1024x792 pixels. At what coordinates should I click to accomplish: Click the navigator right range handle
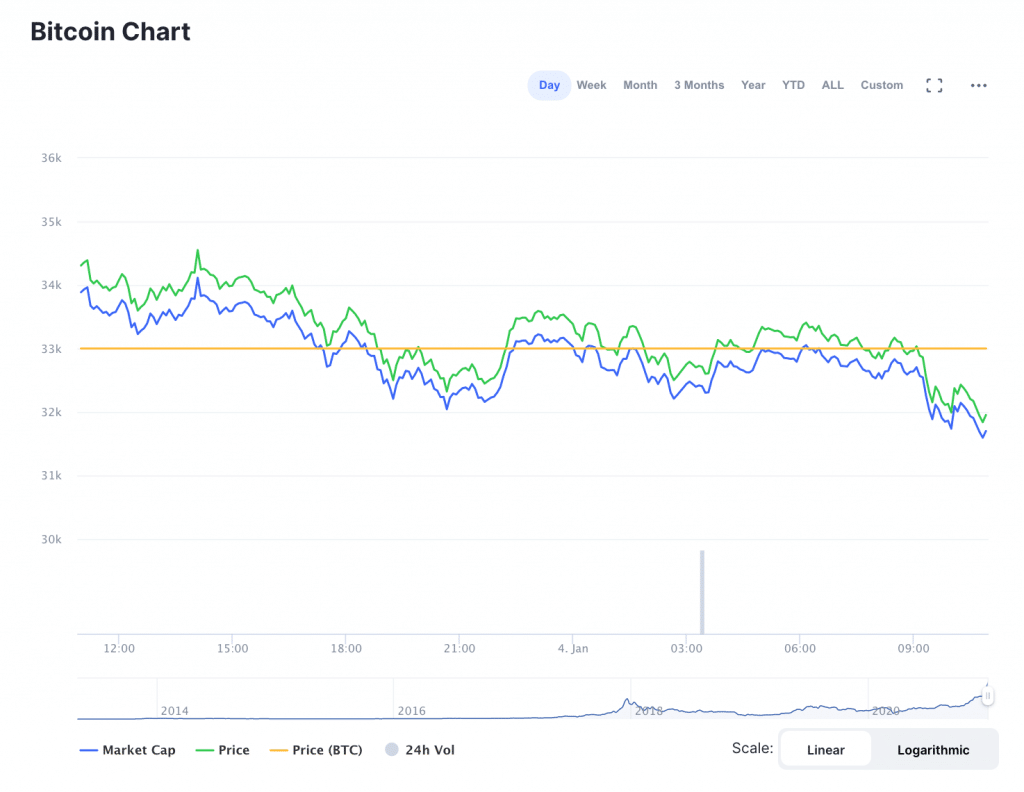(987, 696)
